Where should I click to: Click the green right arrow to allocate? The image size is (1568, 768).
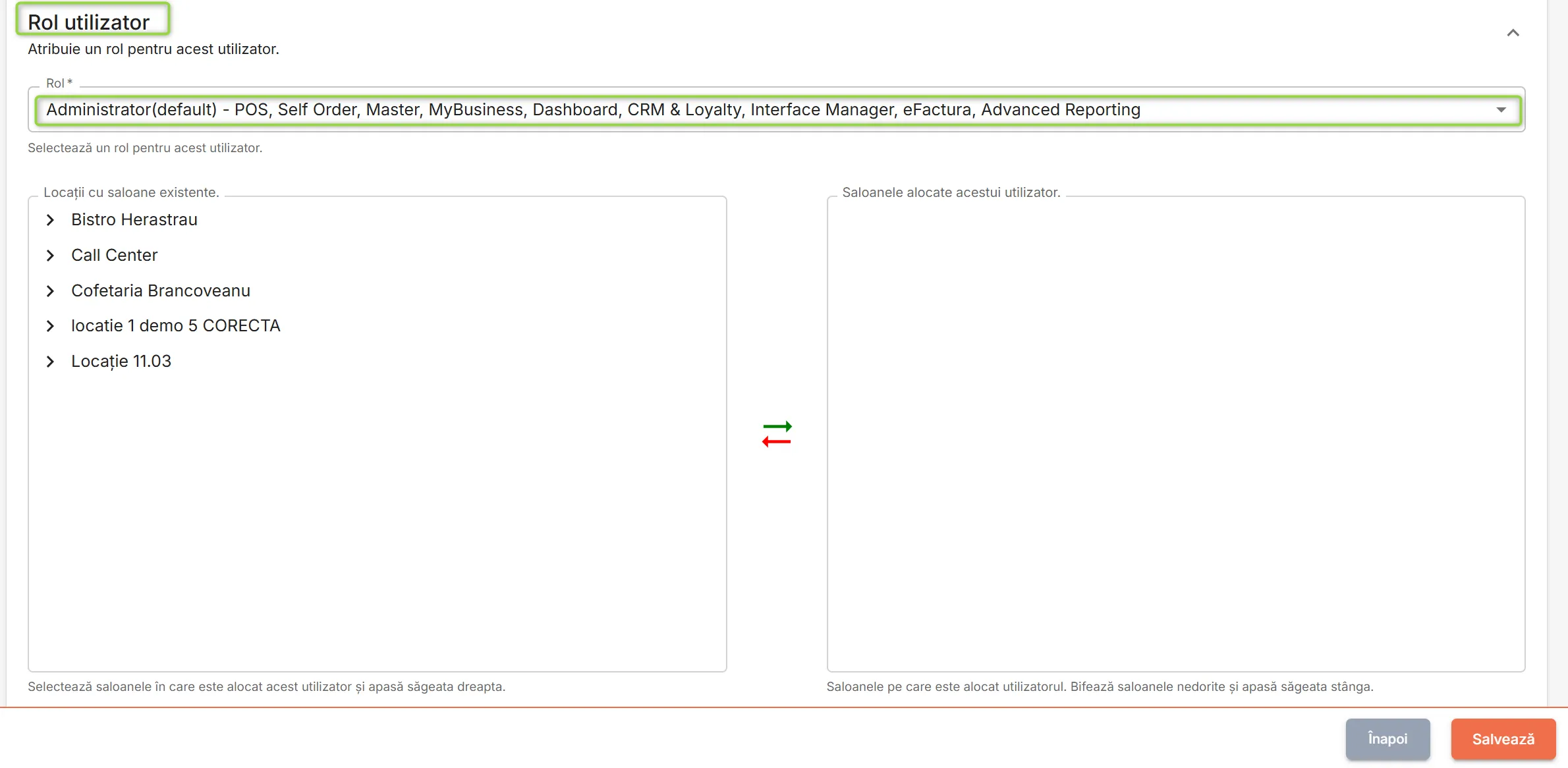pos(777,427)
